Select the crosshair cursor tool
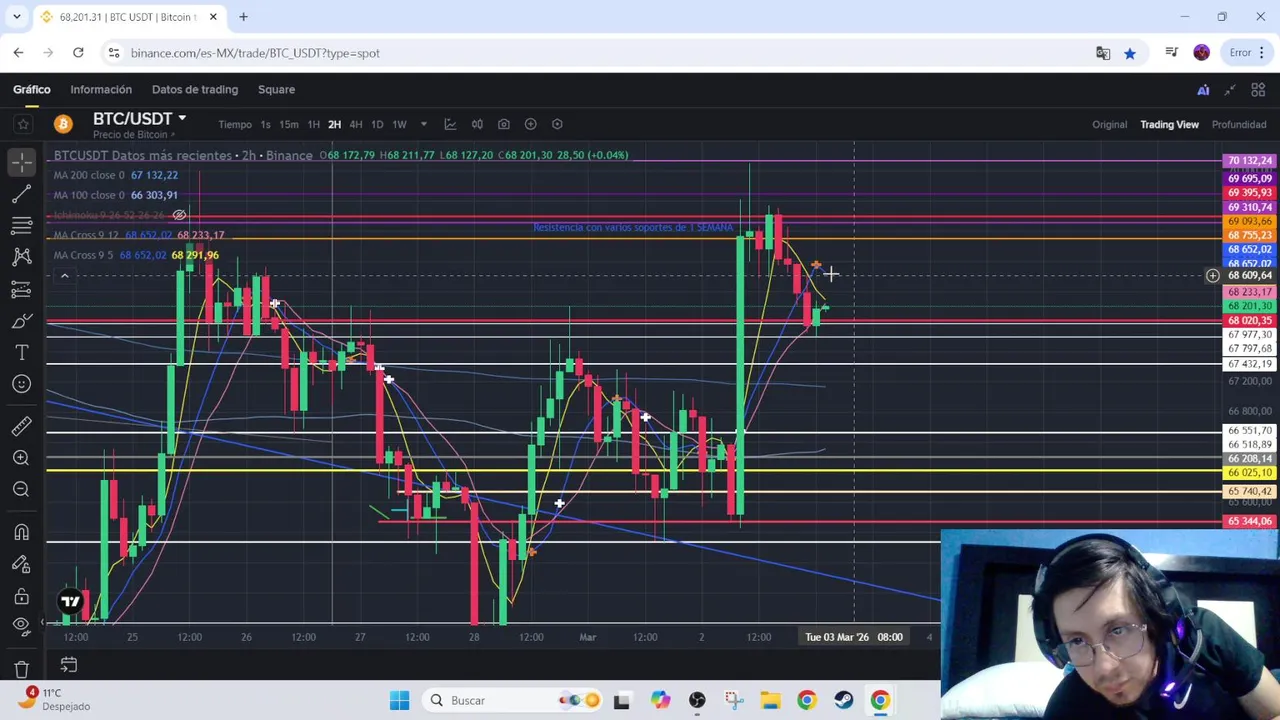The image size is (1280, 720). click(22, 161)
